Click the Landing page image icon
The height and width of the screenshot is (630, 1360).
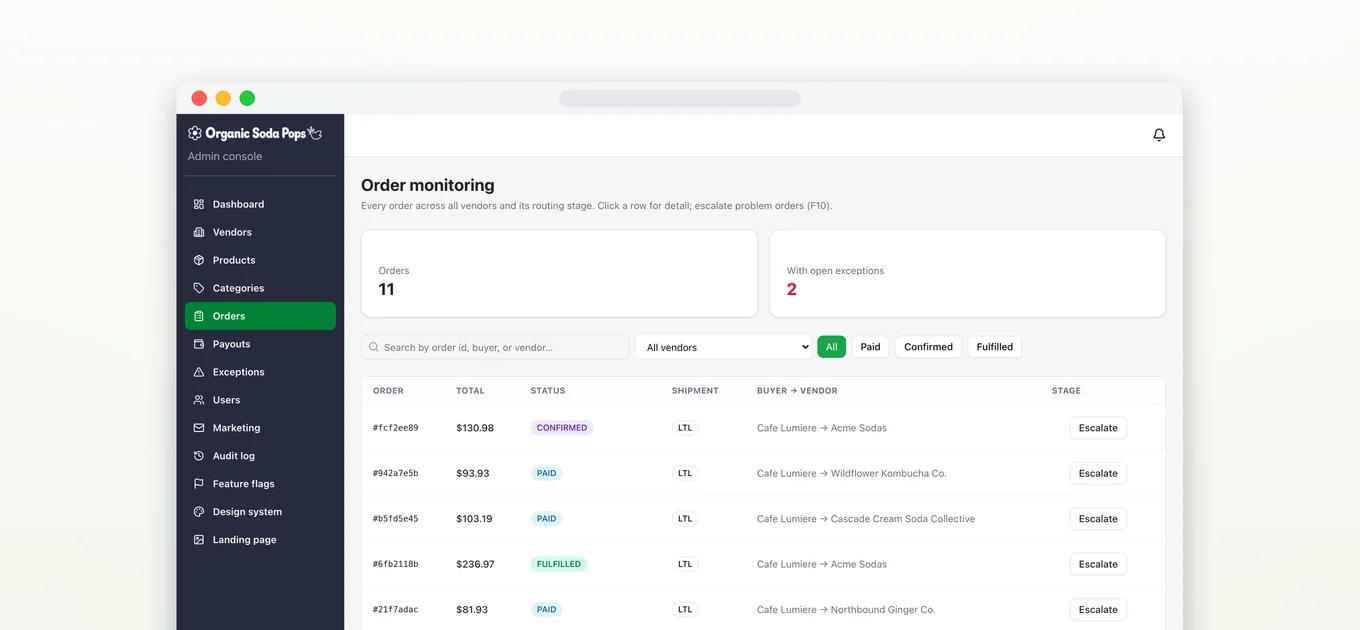click(x=199, y=540)
